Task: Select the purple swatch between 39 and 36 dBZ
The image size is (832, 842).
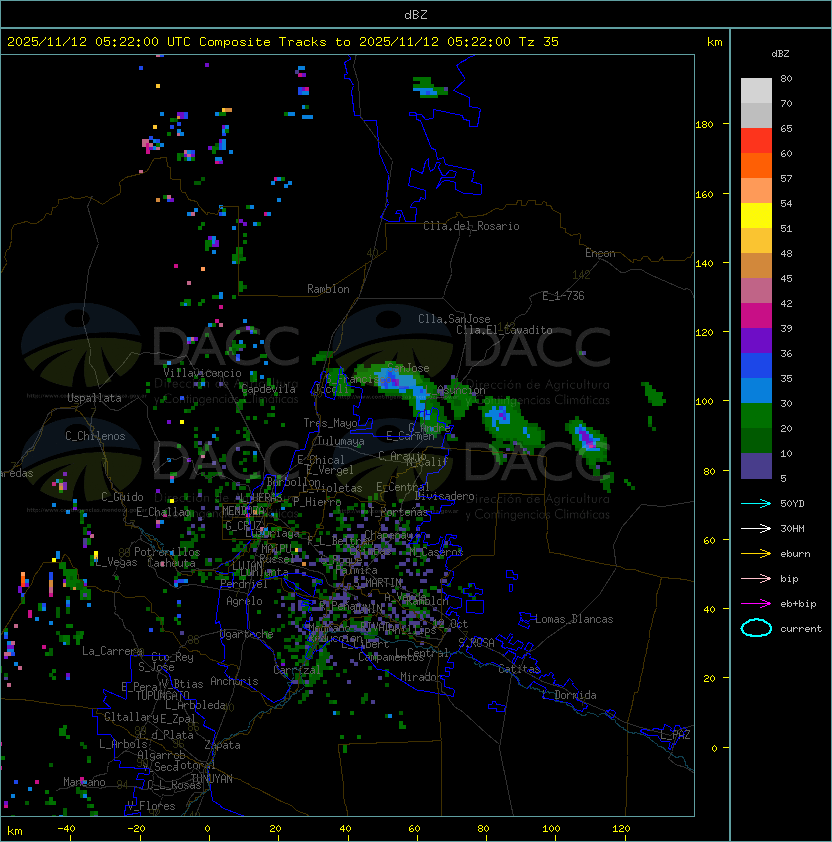Action: coord(756,341)
